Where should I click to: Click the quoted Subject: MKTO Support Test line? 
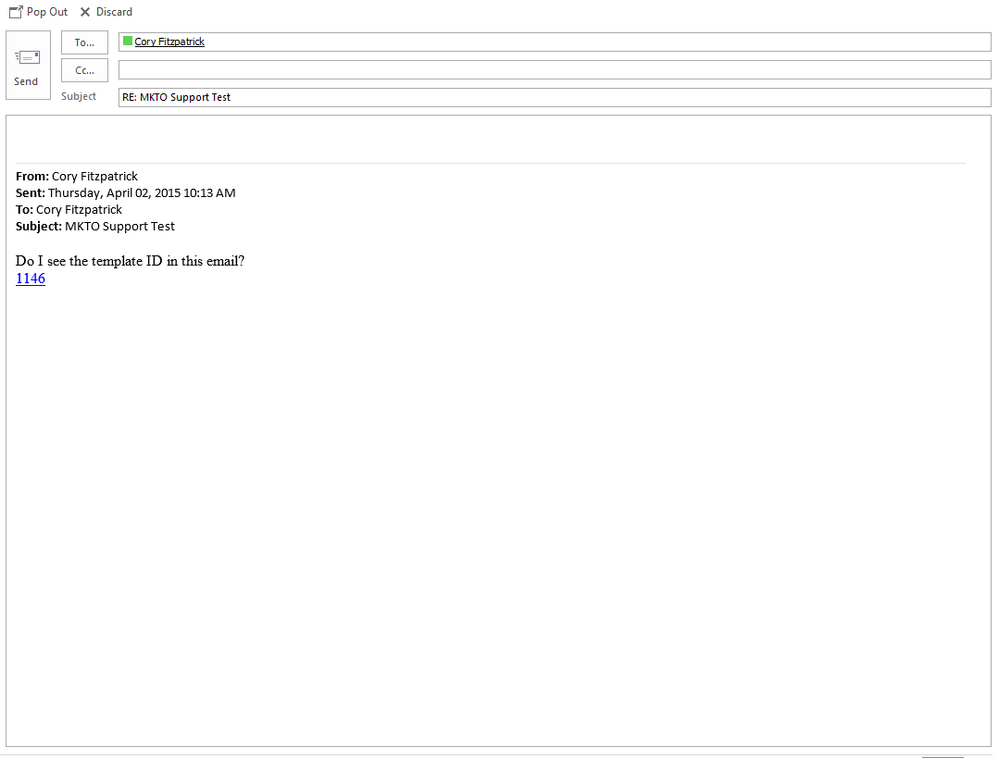point(95,227)
